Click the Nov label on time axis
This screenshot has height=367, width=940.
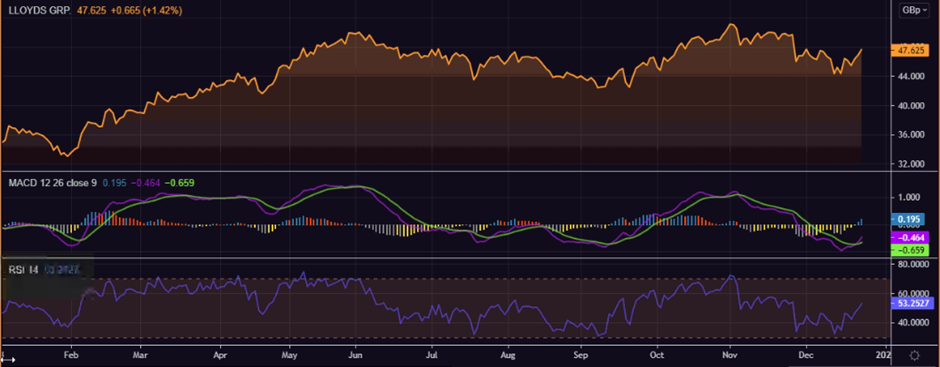[730, 355]
